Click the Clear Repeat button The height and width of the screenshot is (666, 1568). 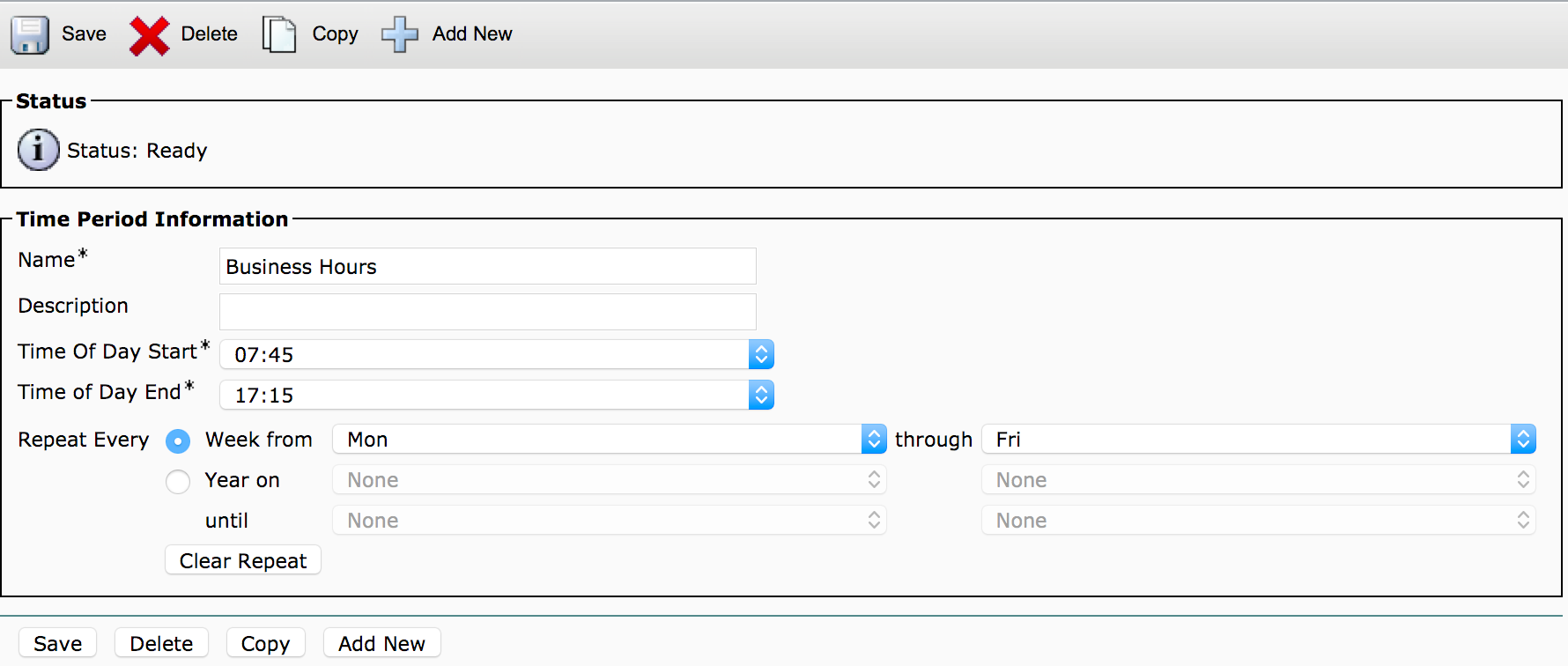point(243,560)
